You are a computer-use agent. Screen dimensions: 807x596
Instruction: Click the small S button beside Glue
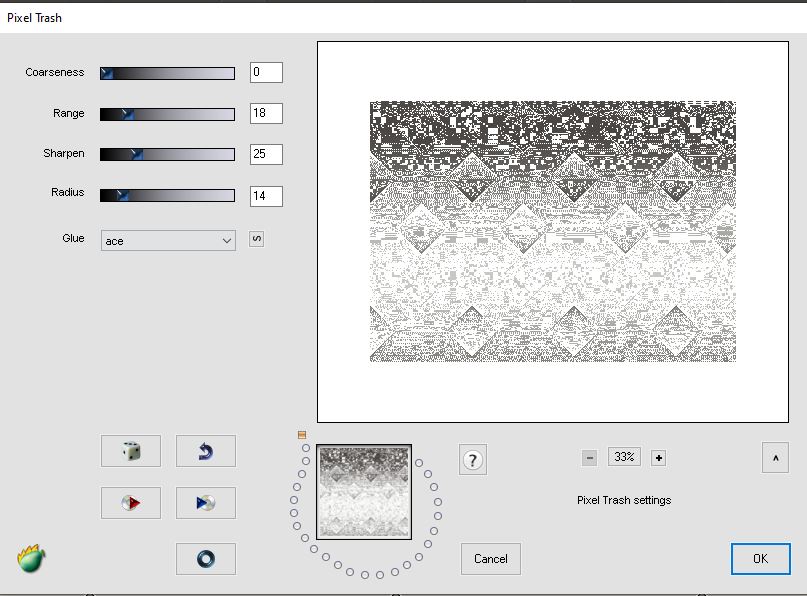pos(256,239)
